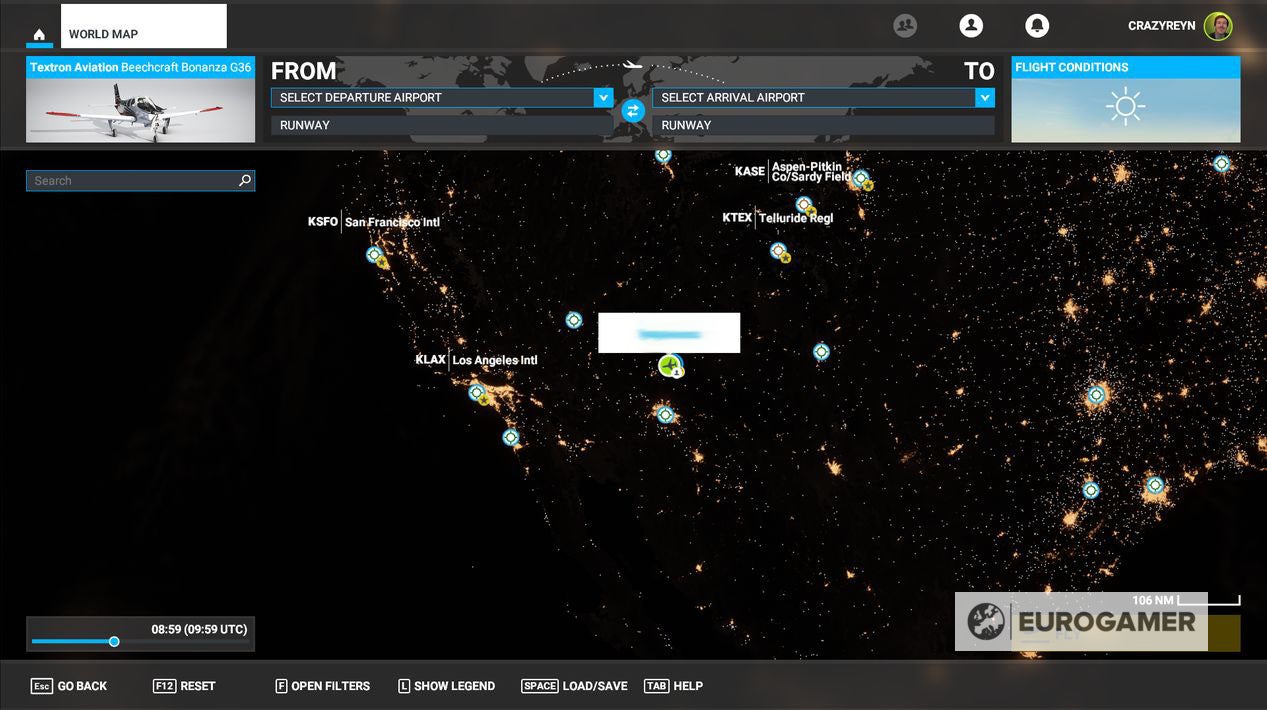Select the Los Angeles Intl airport marker
Image resolution: width=1267 pixels, height=710 pixels.
click(x=477, y=392)
